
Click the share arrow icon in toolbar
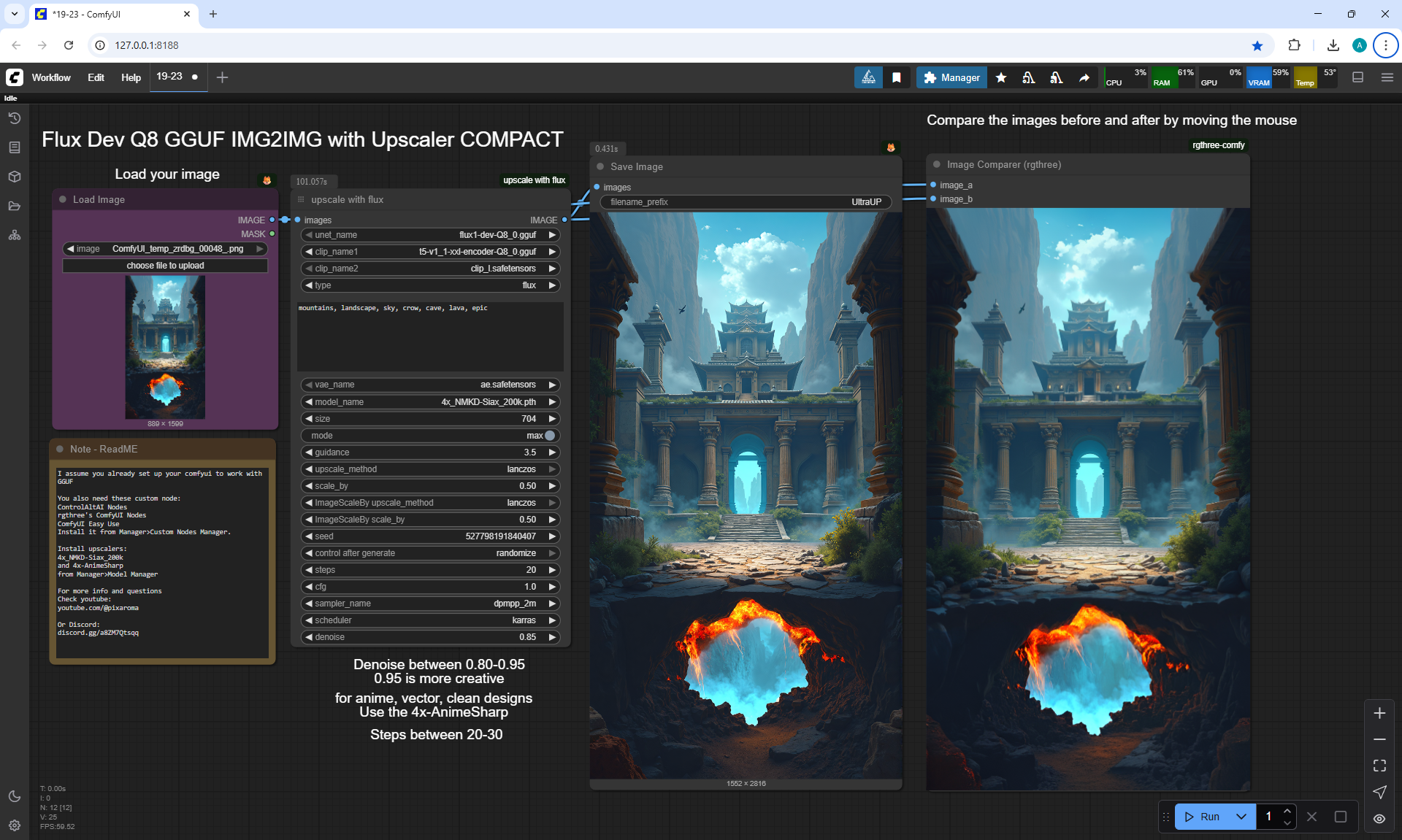point(1084,77)
